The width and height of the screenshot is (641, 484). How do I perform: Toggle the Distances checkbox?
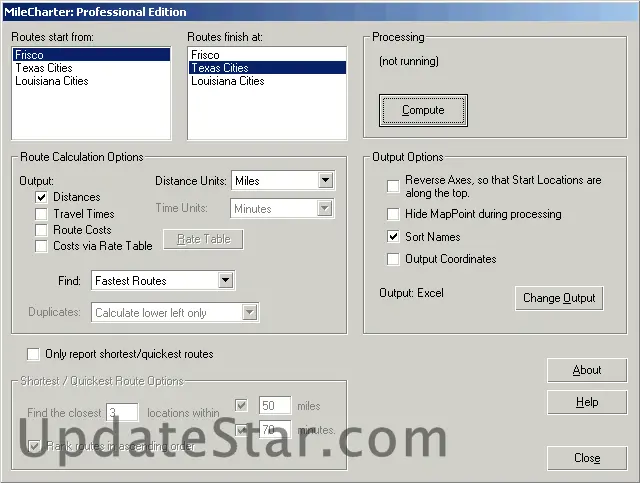point(41,197)
